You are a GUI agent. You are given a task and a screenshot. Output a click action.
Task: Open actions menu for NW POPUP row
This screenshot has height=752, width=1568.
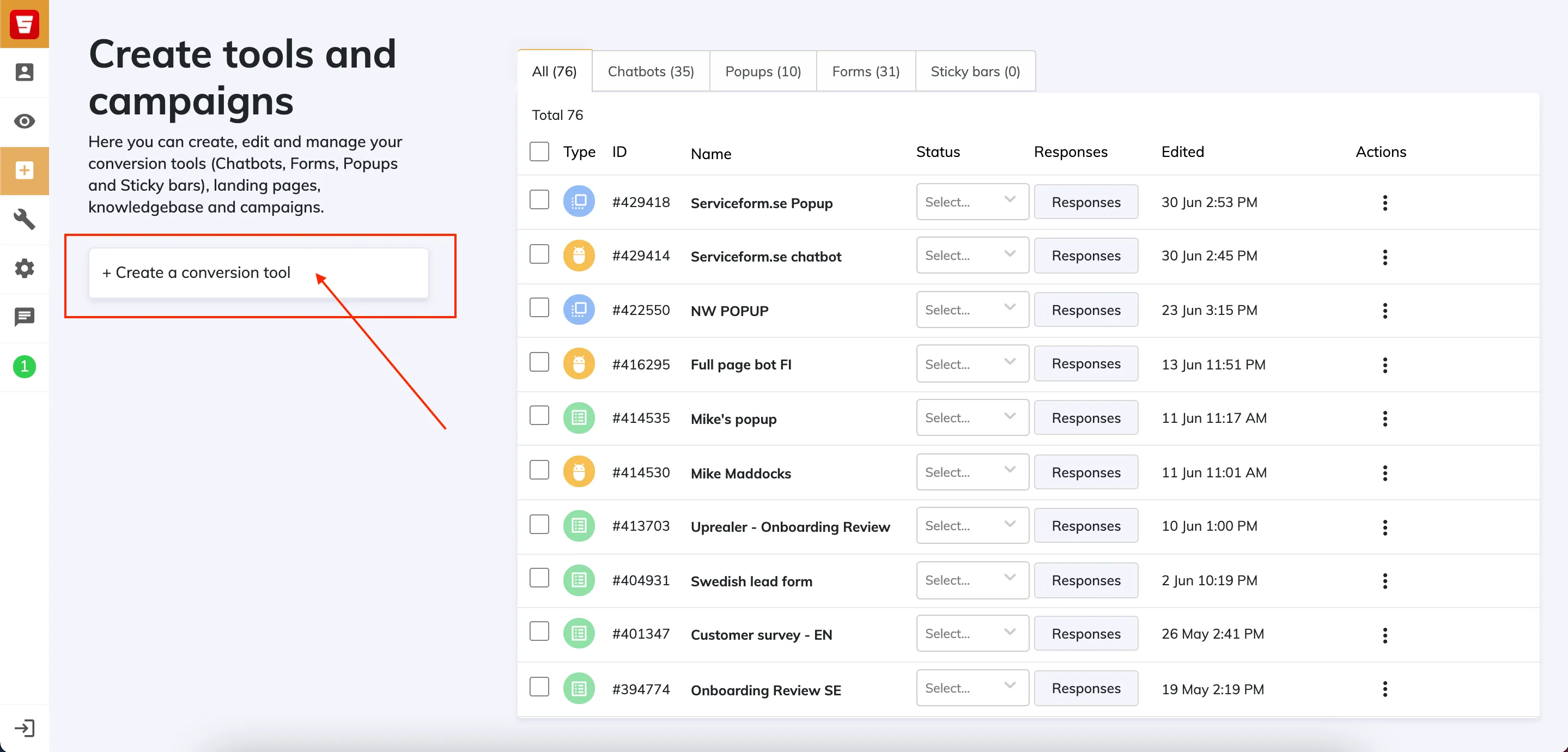[1385, 311]
